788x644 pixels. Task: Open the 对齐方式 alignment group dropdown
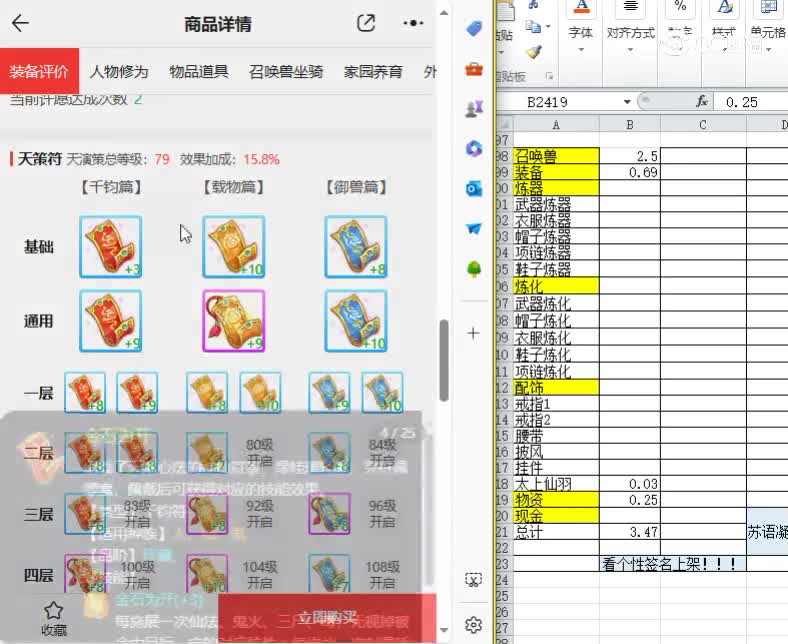click(x=630, y=49)
